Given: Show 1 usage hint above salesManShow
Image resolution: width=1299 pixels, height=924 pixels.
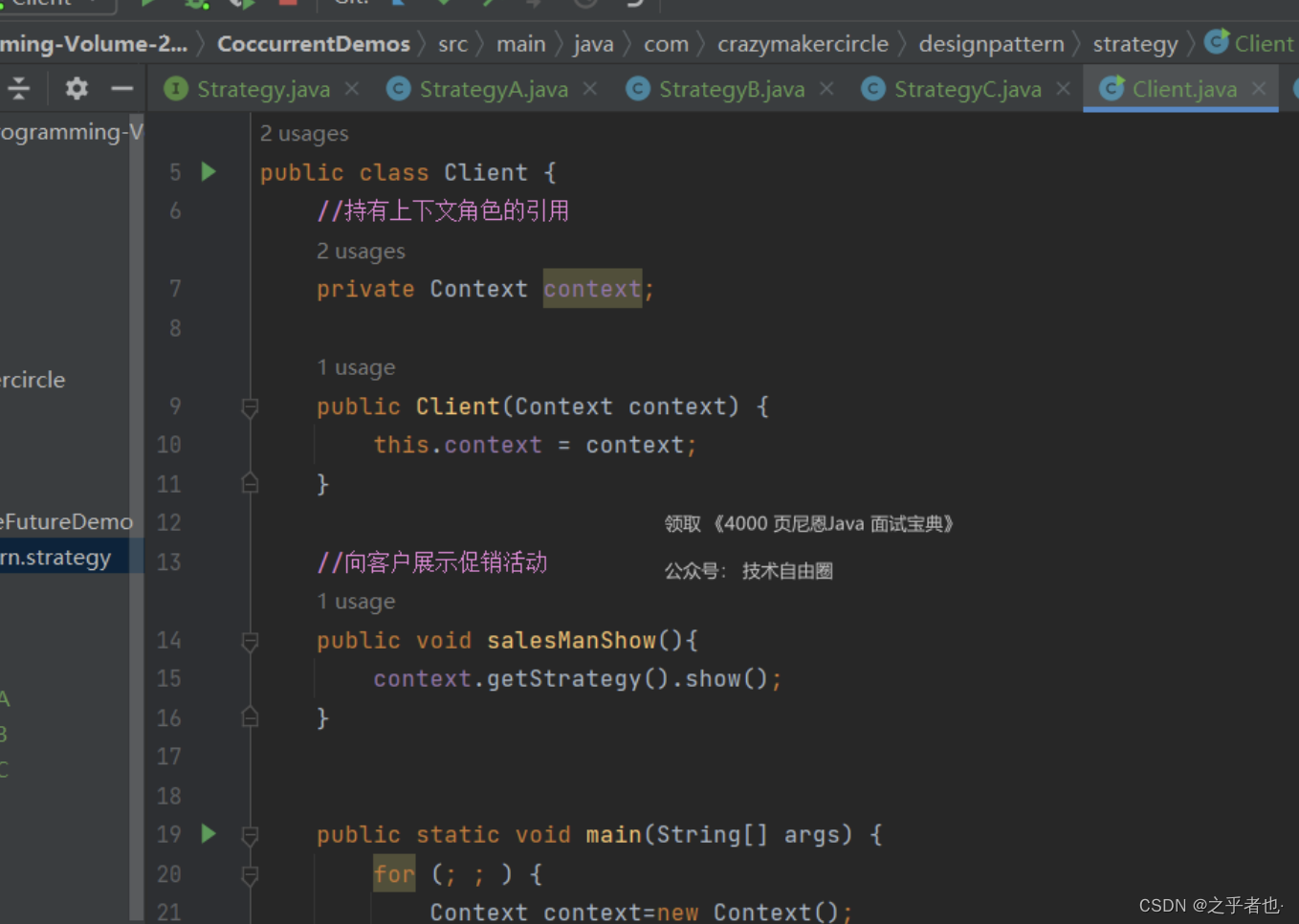Looking at the screenshot, I should pyautogui.click(x=356, y=602).
